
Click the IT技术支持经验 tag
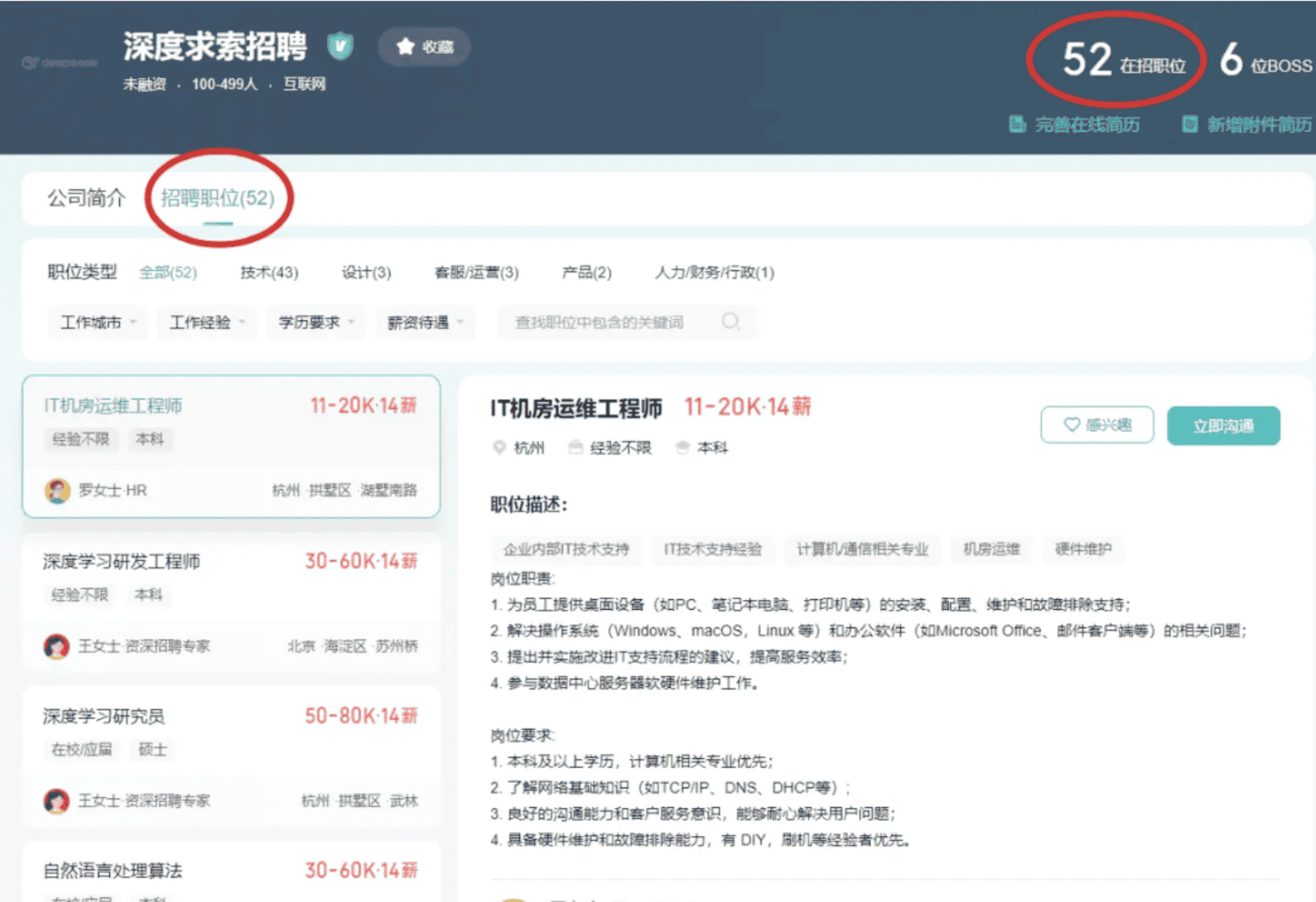712,549
